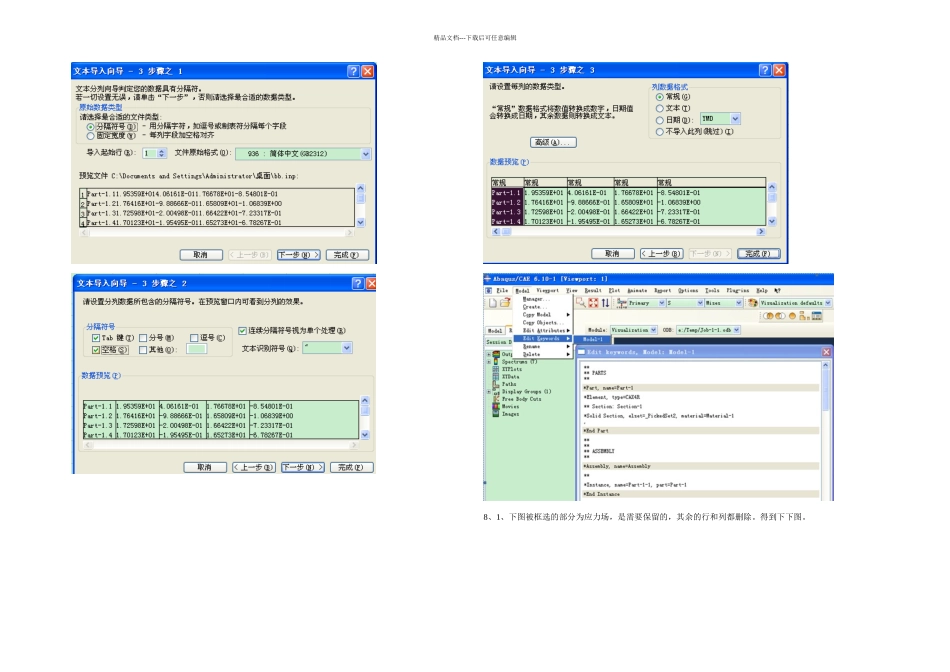950x672 pixels.
Task: Toggle the Tab 键 checkbox in step 2
Action: pyautogui.click(x=96, y=338)
